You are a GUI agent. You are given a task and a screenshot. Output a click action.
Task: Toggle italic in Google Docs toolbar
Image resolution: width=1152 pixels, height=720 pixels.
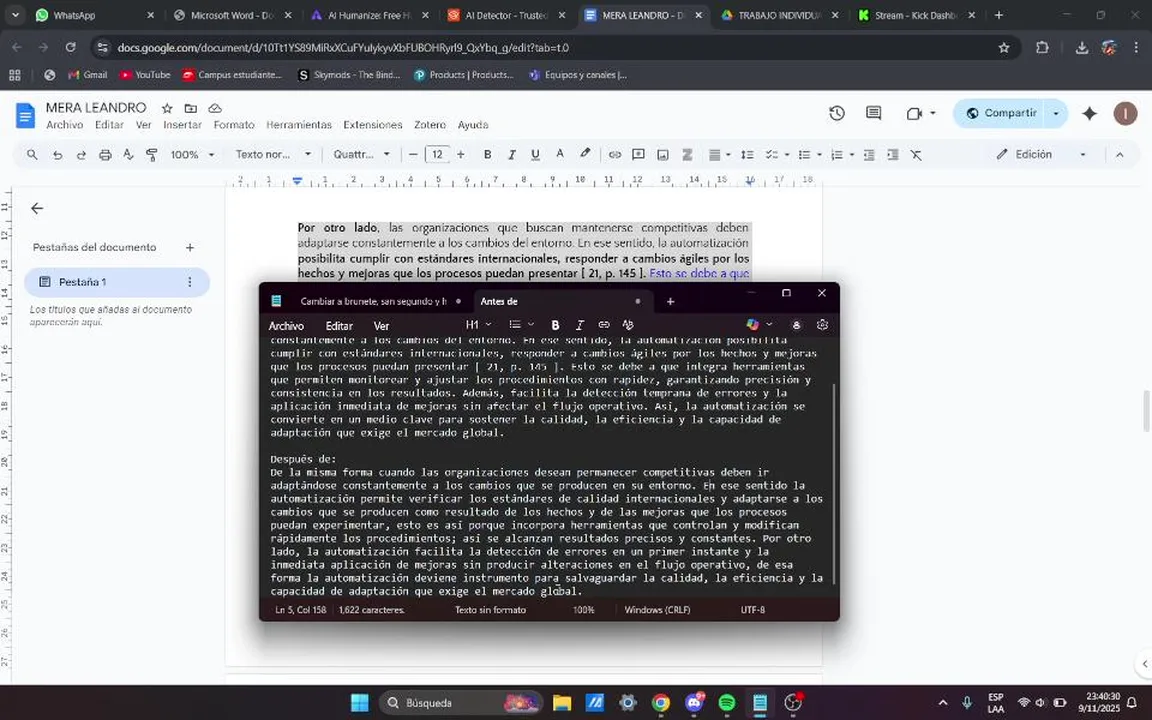click(x=511, y=155)
